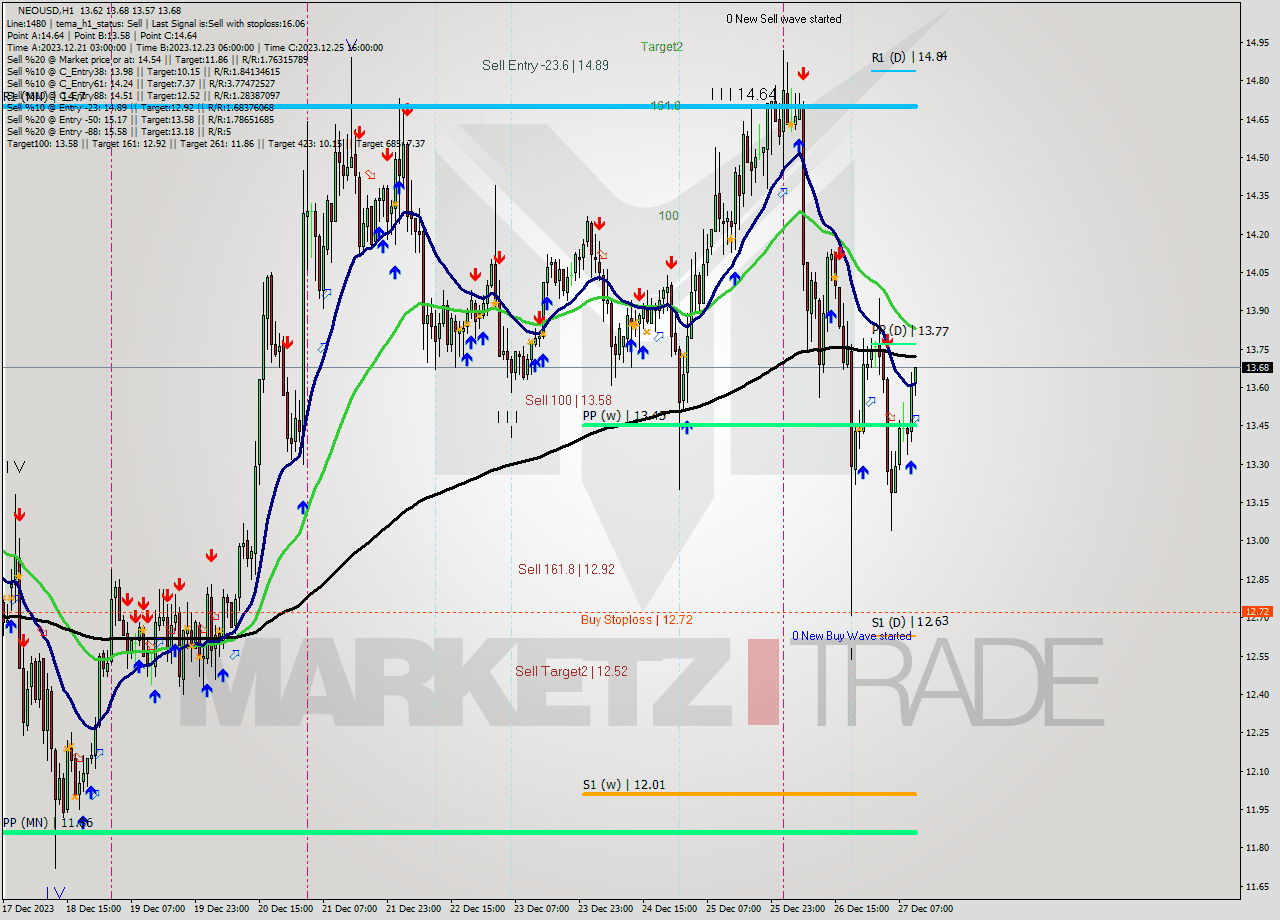Select the 'Point A:14.64' info line
Viewport: 1280px width, 920px height.
102,35
